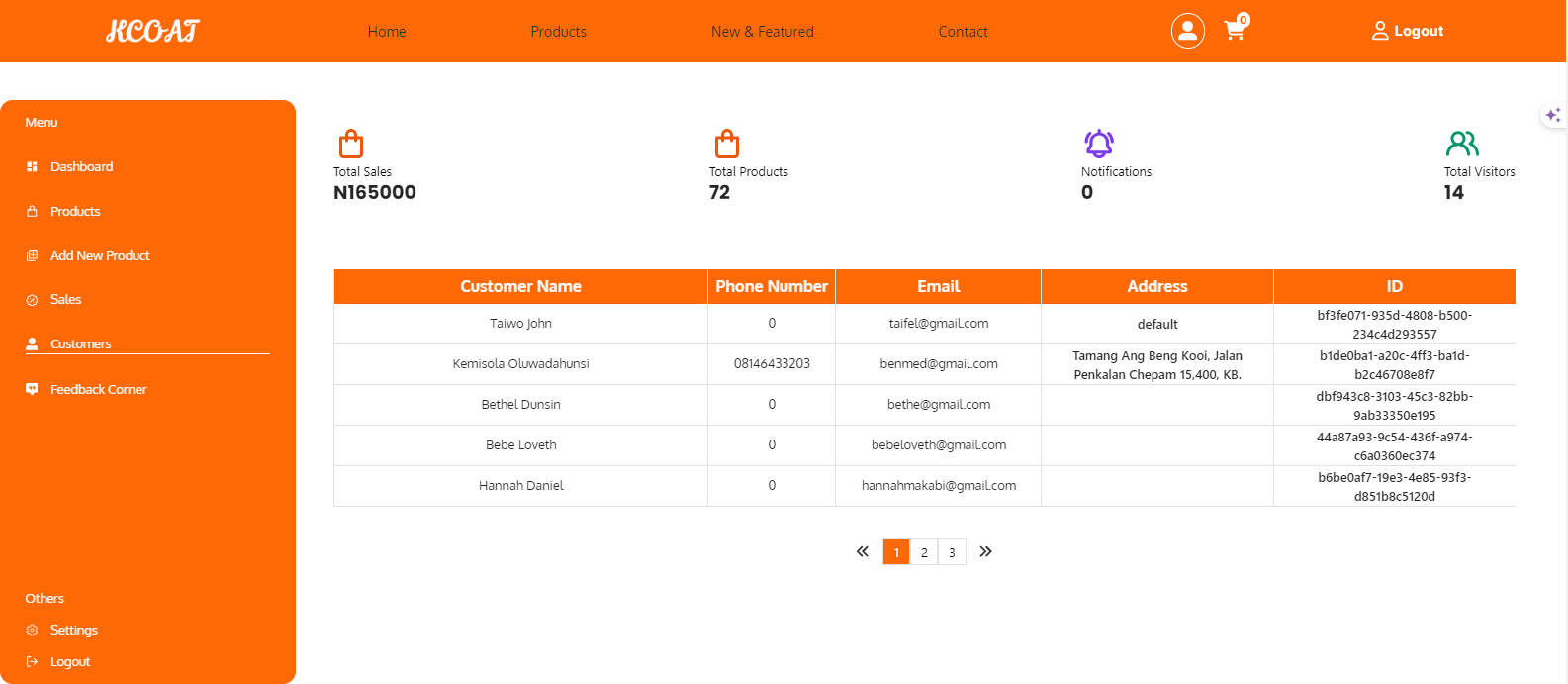The image size is (1568, 684).
Task: Open the shopping cart icon
Action: [1235, 30]
